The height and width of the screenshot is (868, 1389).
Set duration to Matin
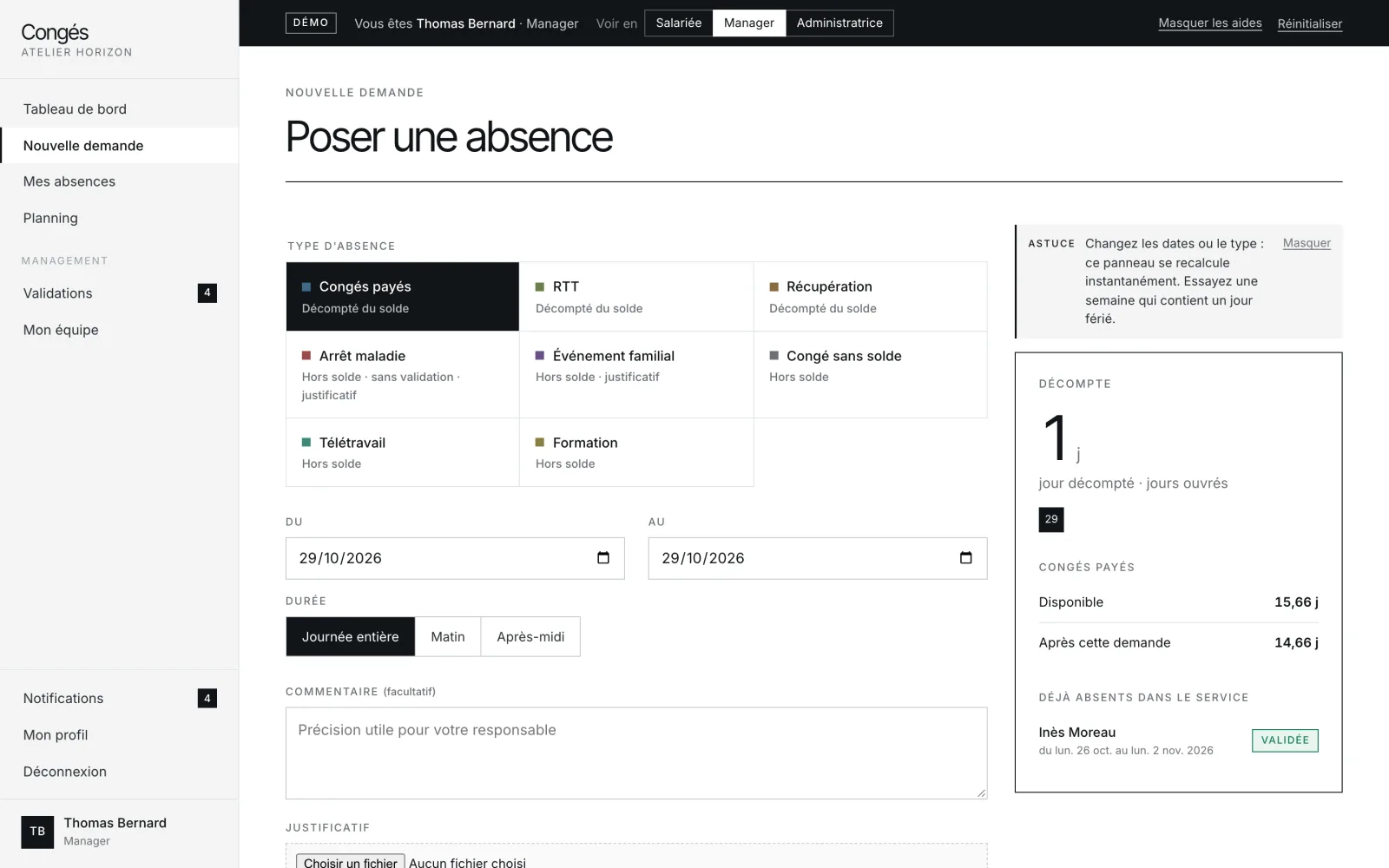pos(448,637)
